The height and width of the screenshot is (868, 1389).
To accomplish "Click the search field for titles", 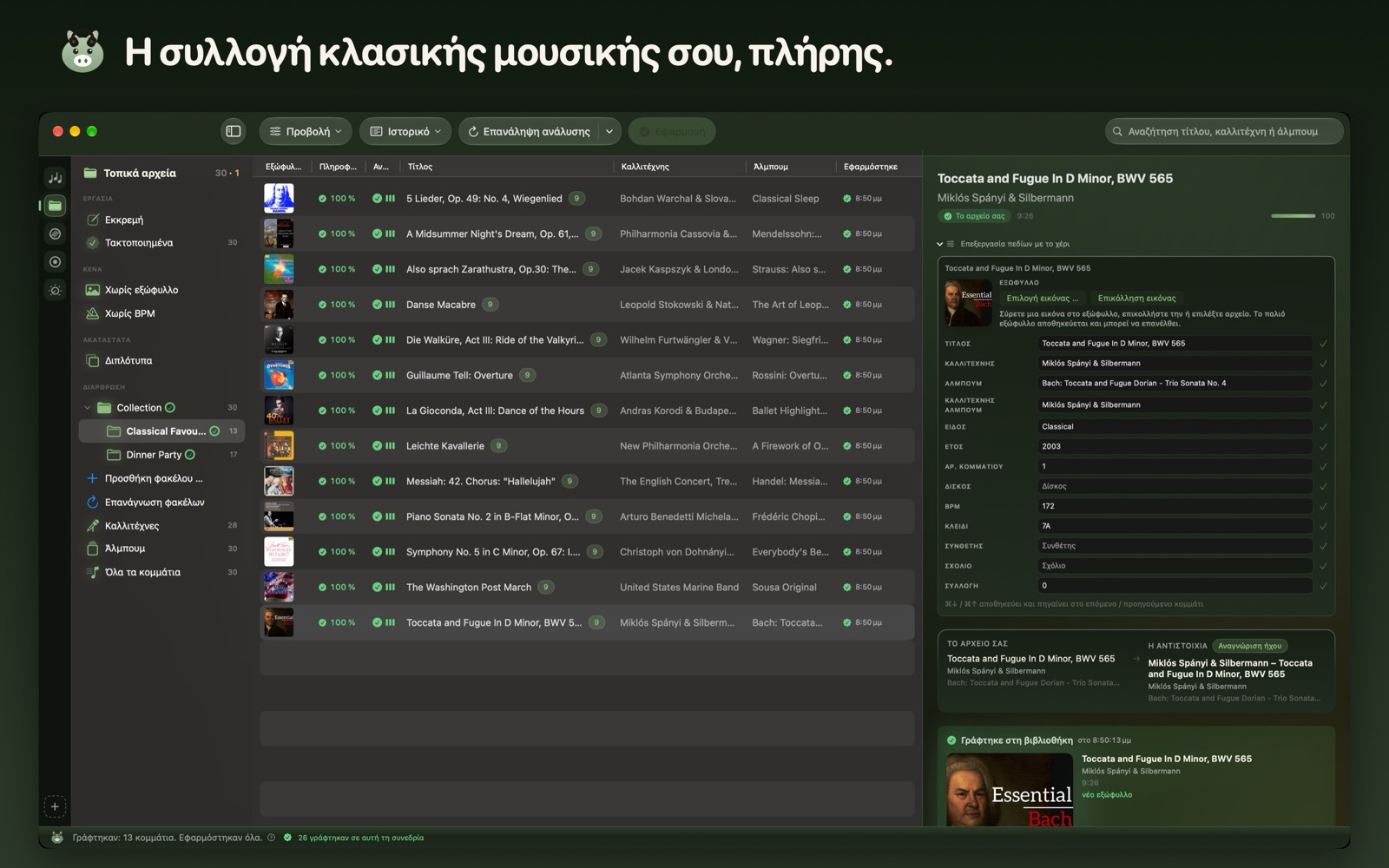I will pyautogui.click(x=1224, y=131).
